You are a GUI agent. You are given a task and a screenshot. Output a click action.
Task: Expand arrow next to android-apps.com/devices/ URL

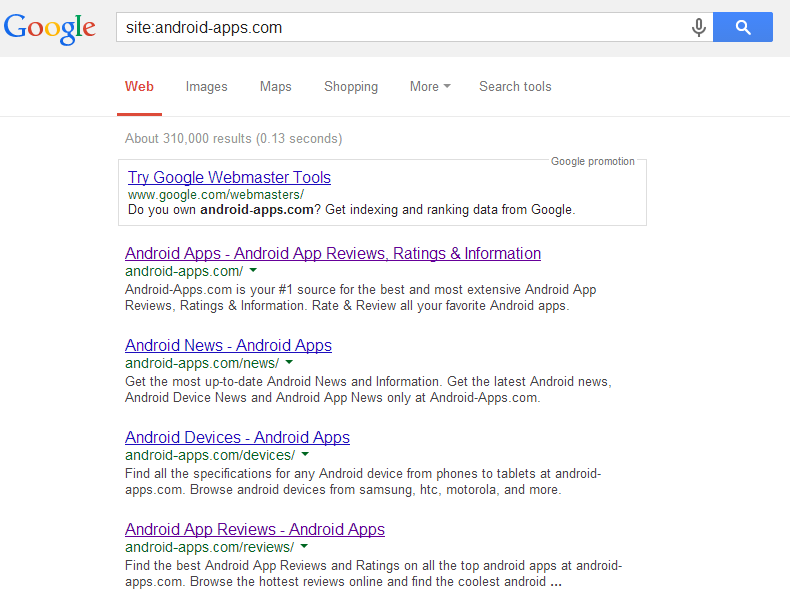point(305,455)
